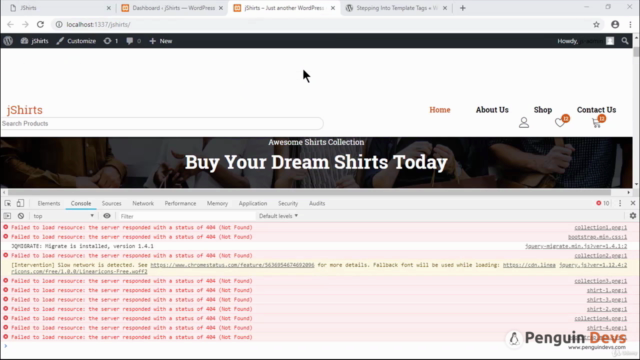
Task: Open the updates indicator showing 1
Action: tap(111, 41)
